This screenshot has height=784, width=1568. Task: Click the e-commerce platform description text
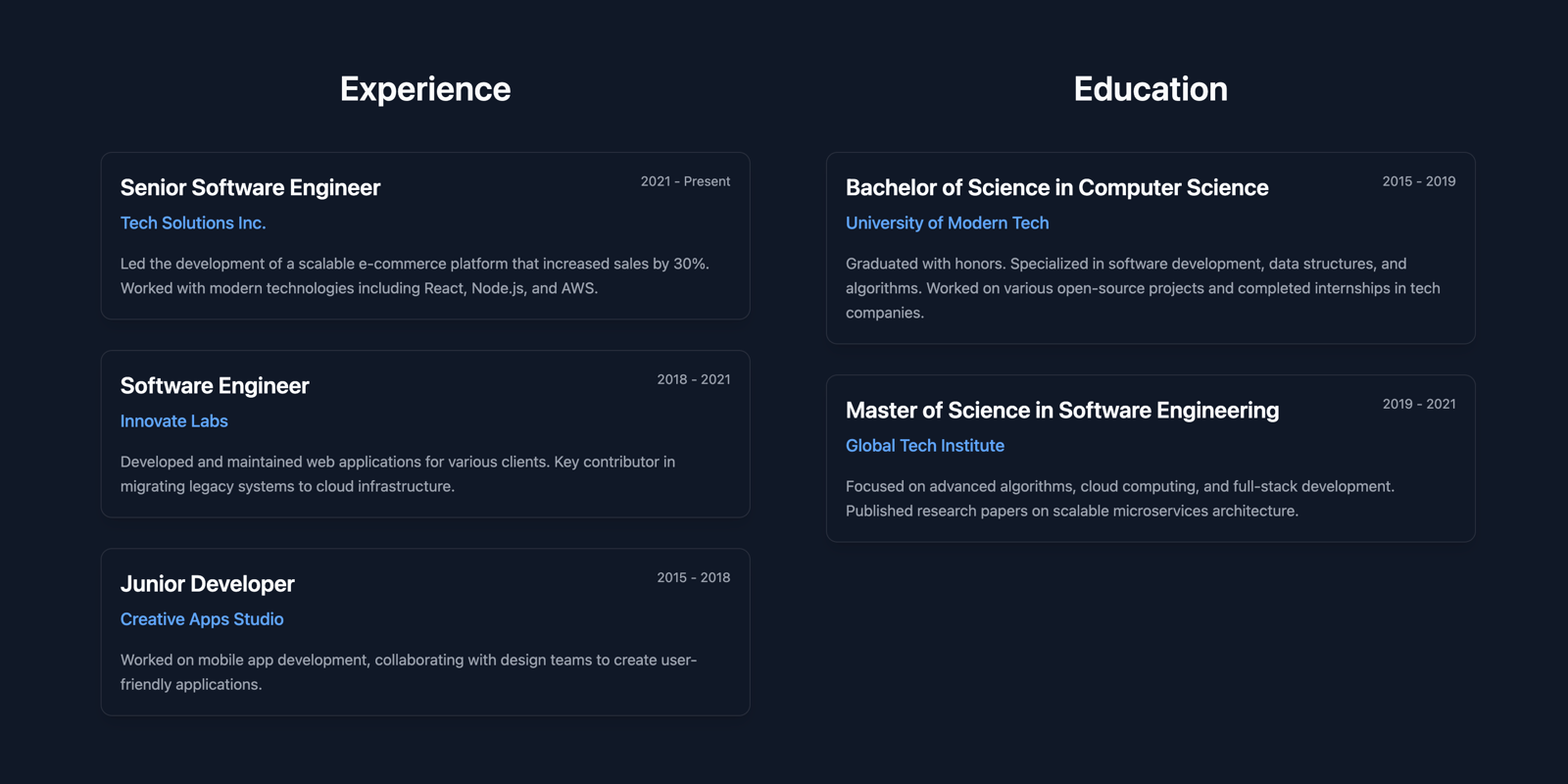coord(415,275)
